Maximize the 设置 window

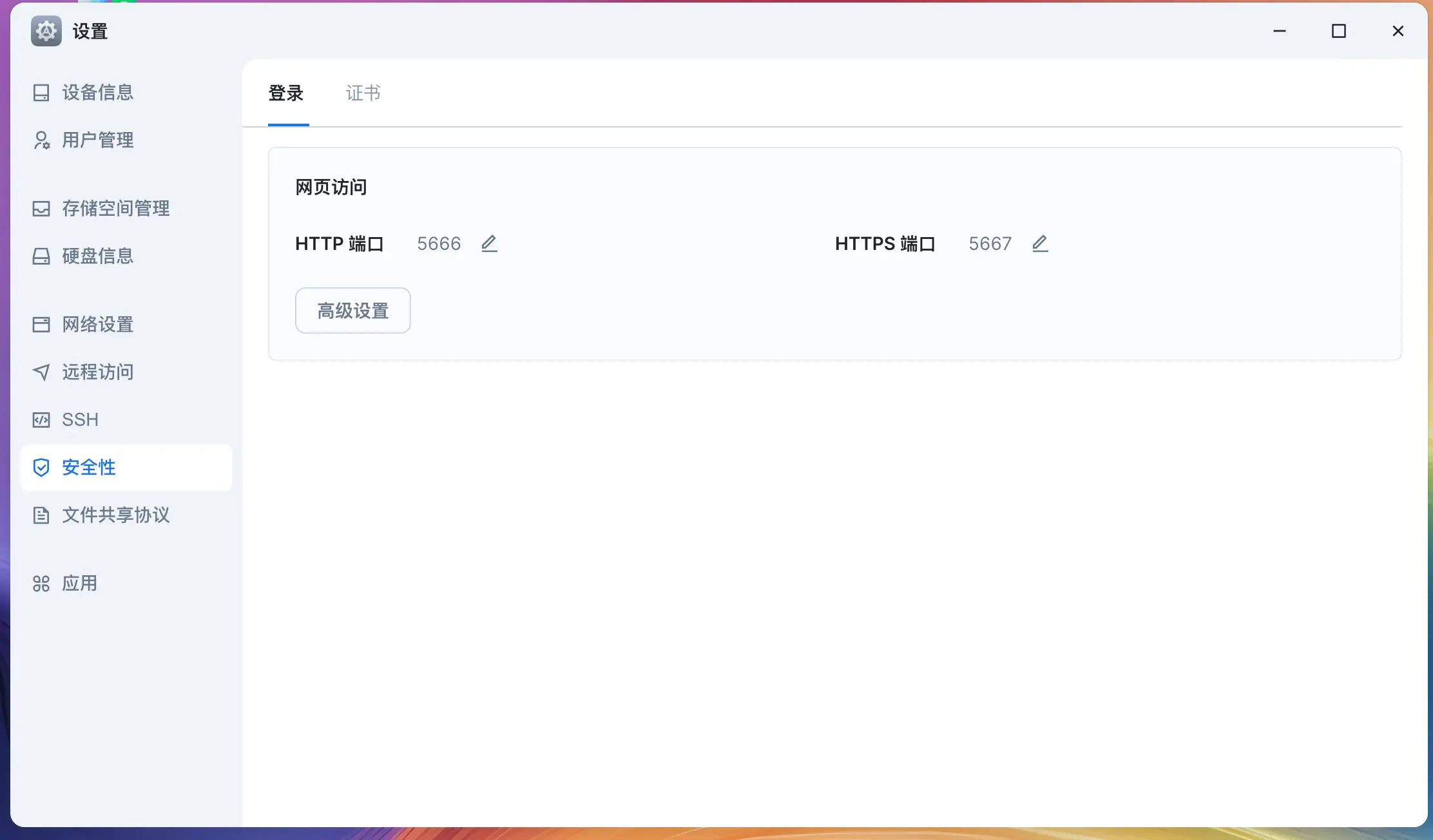(1339, 31)
